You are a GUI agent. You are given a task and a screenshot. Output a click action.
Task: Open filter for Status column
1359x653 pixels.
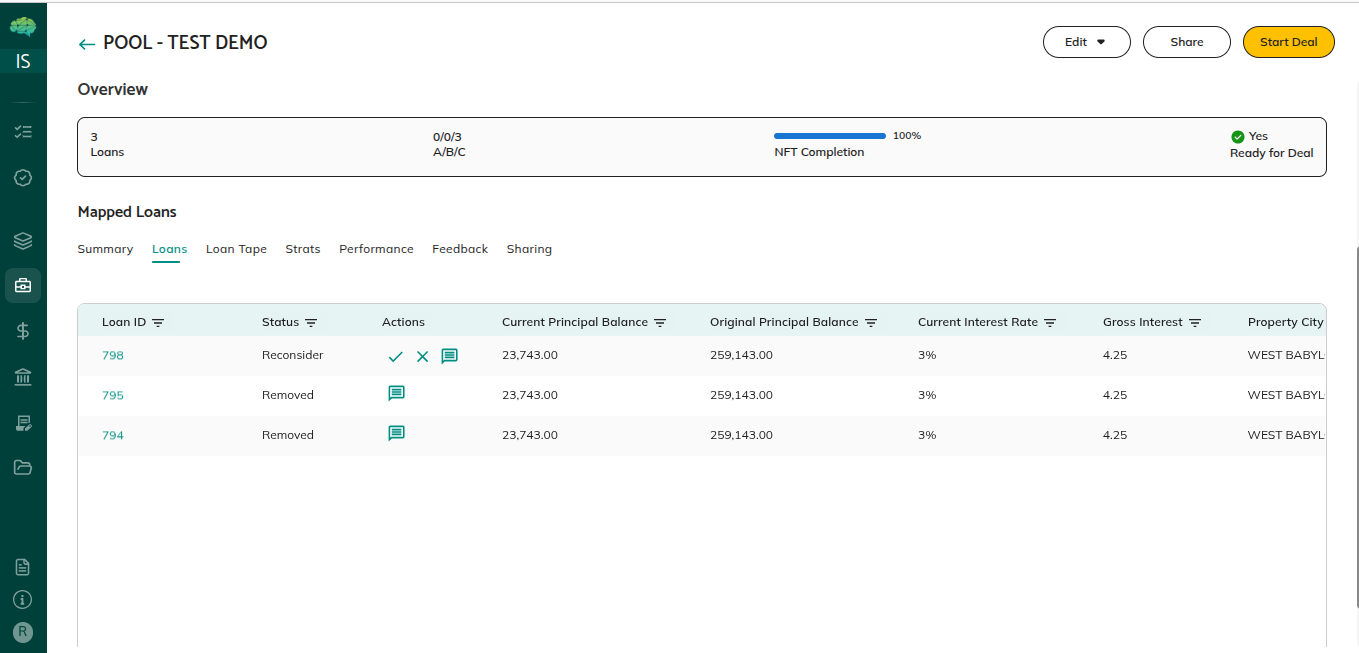311,323
